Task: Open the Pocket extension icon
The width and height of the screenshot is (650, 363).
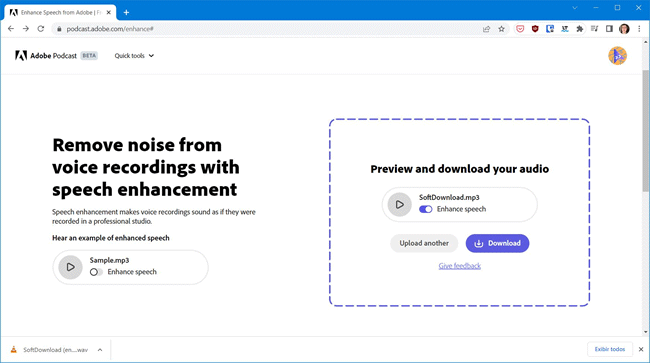Action: point(520,29)
